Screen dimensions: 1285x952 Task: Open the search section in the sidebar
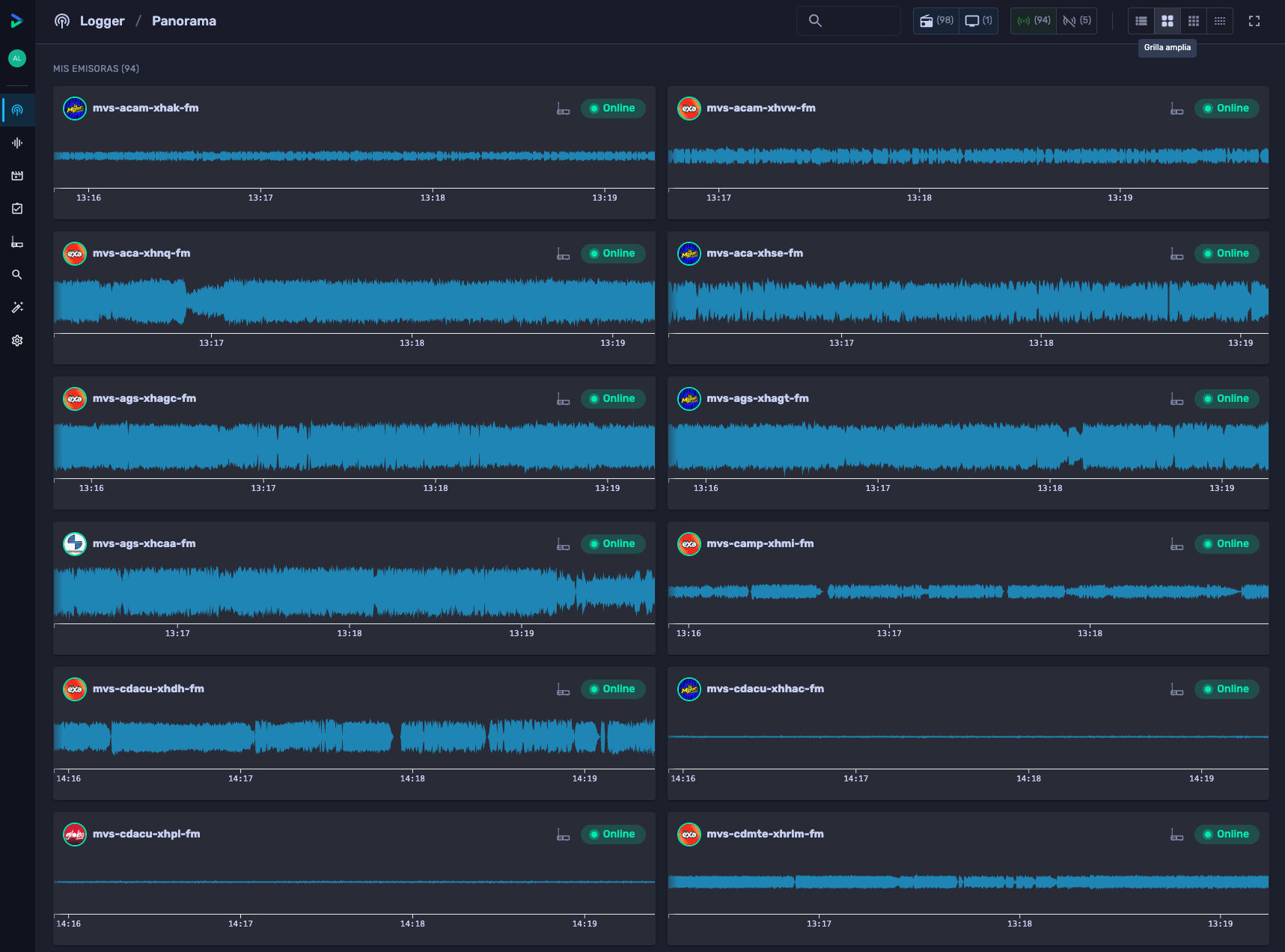point(17,275)
